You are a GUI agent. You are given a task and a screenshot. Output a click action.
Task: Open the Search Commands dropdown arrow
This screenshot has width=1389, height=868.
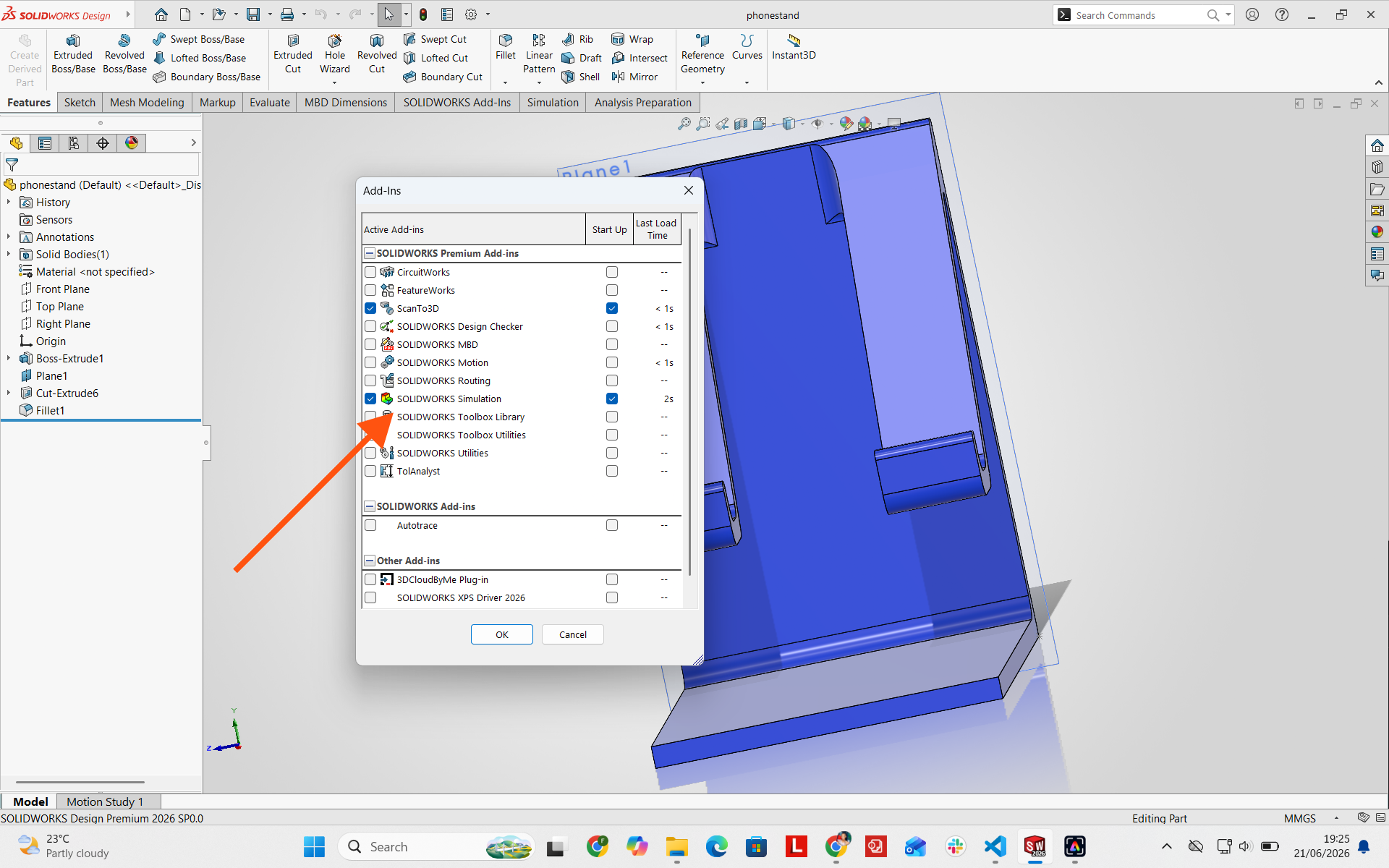(1228, 14)
